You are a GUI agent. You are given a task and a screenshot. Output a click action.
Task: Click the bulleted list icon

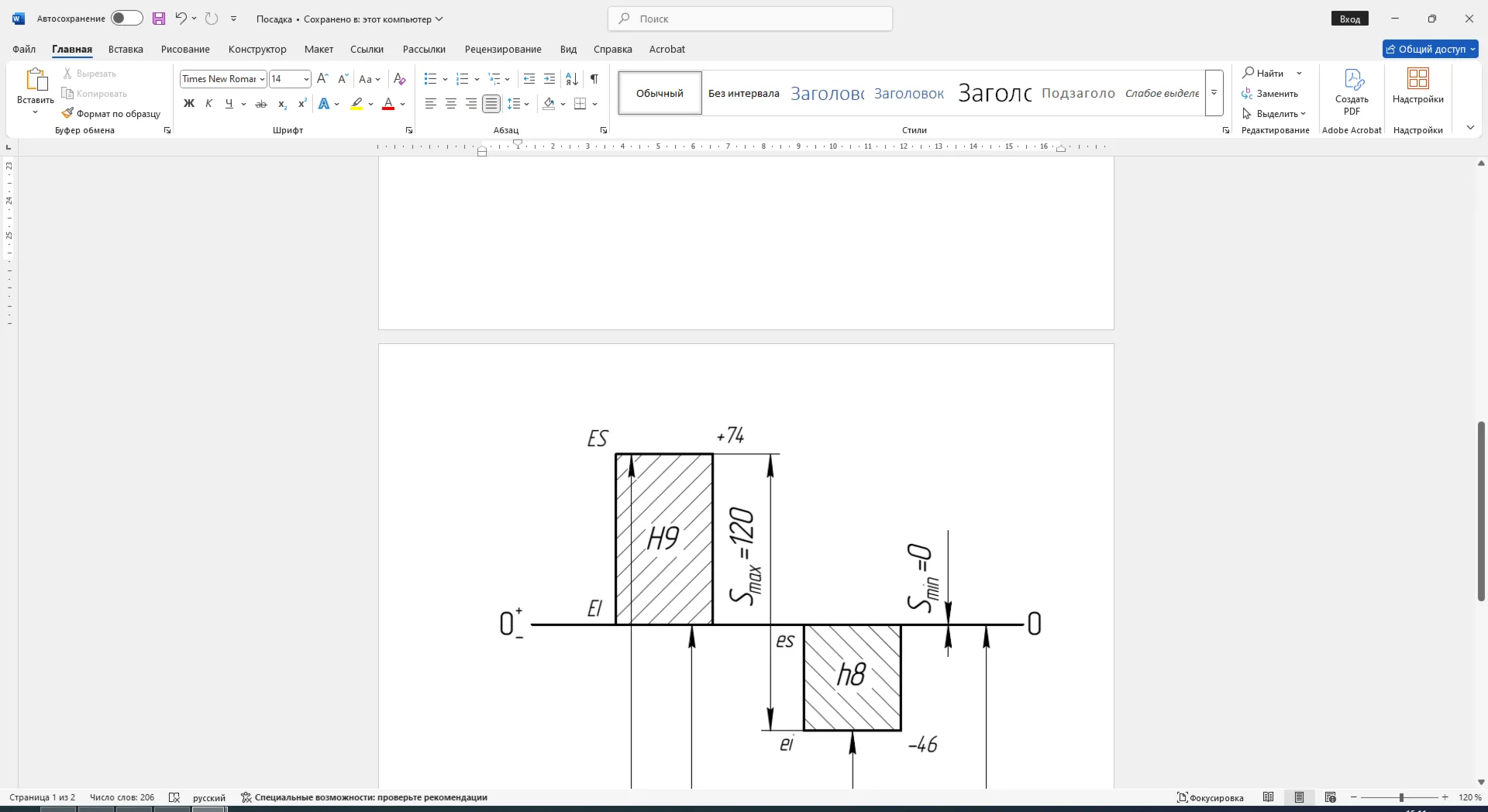pos(431,79)
